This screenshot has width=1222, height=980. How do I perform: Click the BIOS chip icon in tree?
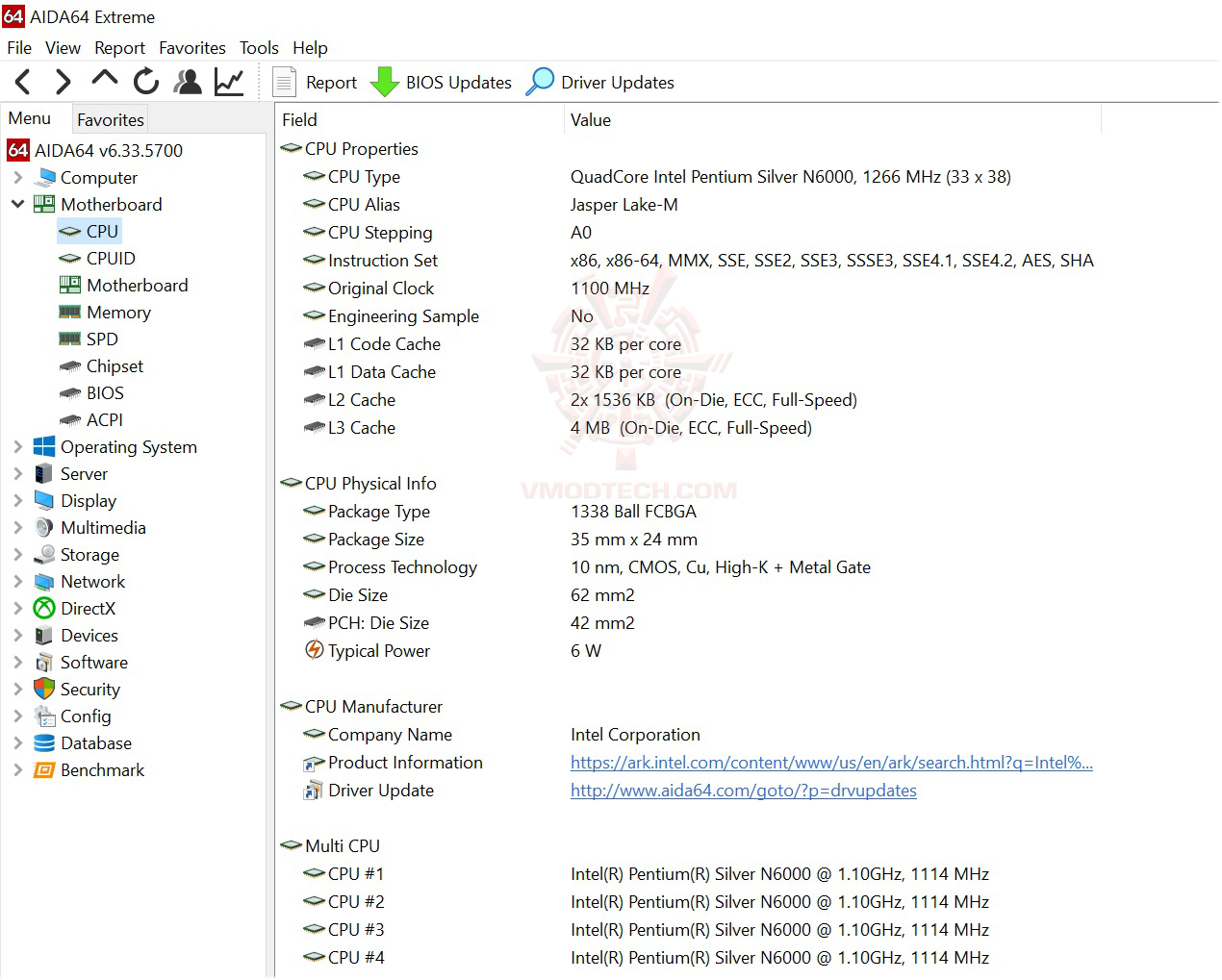point(69,393)
